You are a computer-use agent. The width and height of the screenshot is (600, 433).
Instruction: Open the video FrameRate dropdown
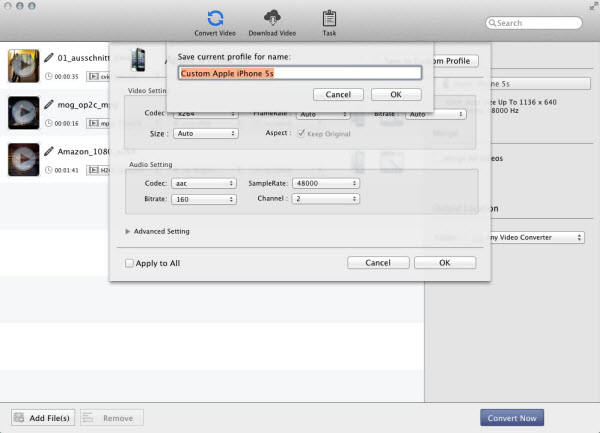point(323,114)
